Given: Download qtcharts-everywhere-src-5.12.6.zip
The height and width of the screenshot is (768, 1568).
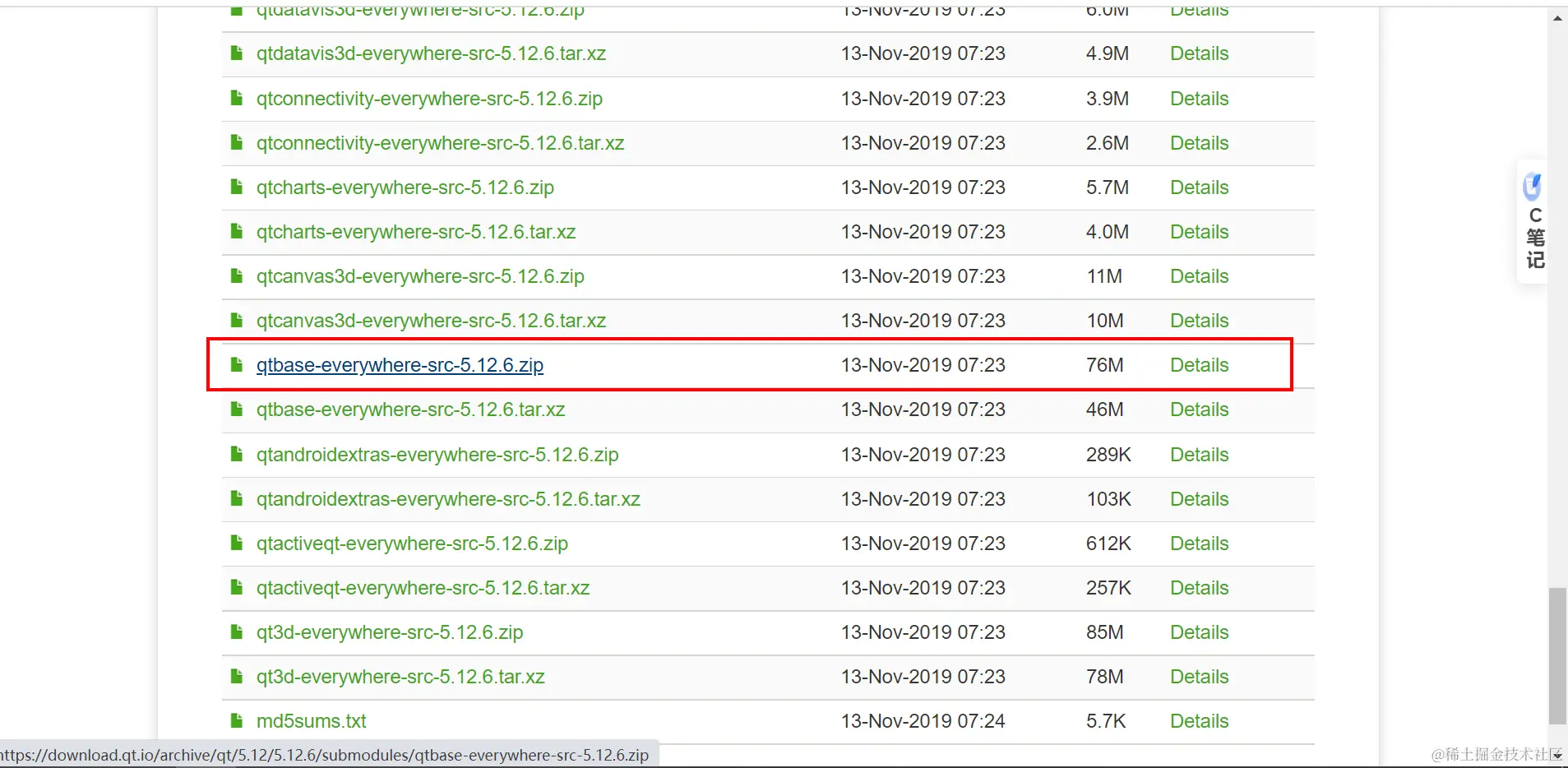Looking at the screenshot, I should point(405,187).
